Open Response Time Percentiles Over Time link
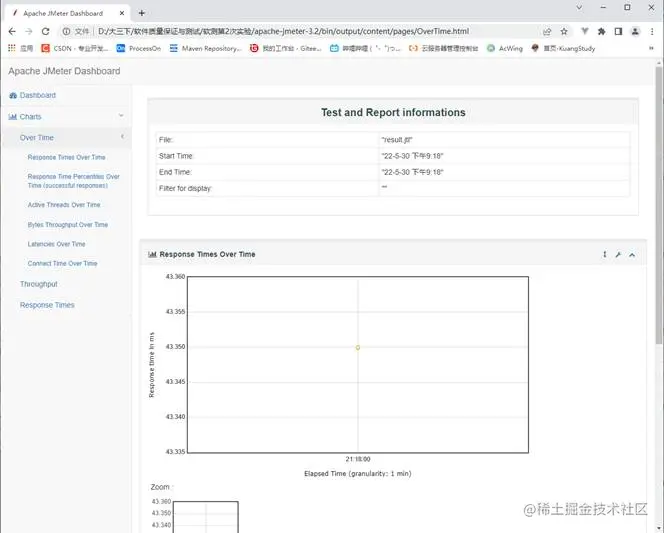This screenshot has width=664, height=533. (74, 181)
